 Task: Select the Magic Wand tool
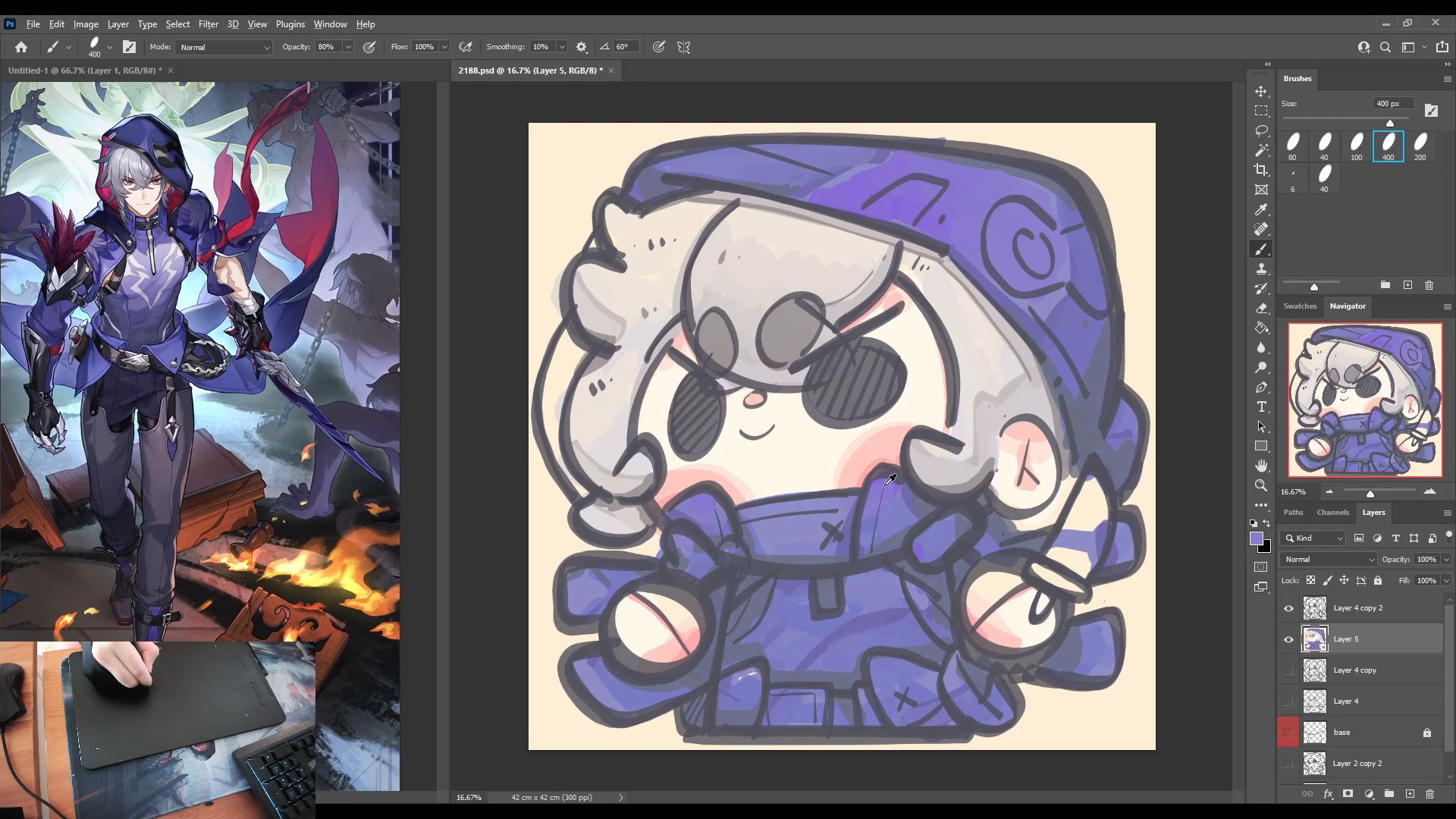(x=1261, y=150)
